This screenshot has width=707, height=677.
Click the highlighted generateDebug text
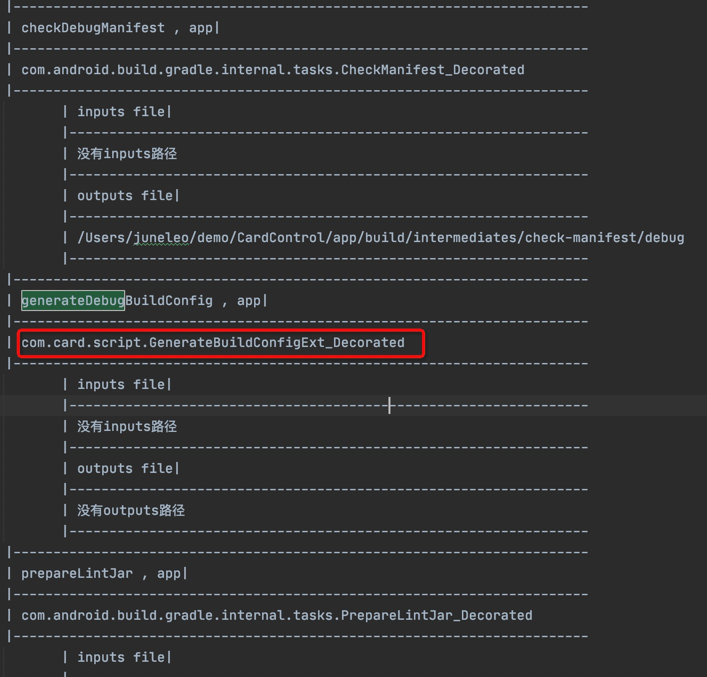(72, 300)
